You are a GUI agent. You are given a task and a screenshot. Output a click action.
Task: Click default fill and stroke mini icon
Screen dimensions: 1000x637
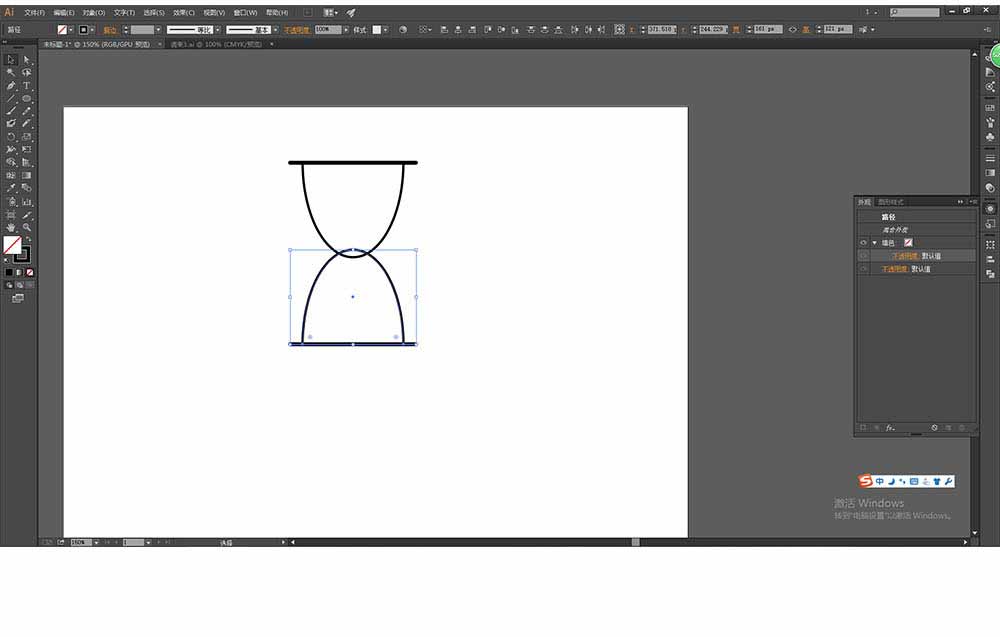8,260
